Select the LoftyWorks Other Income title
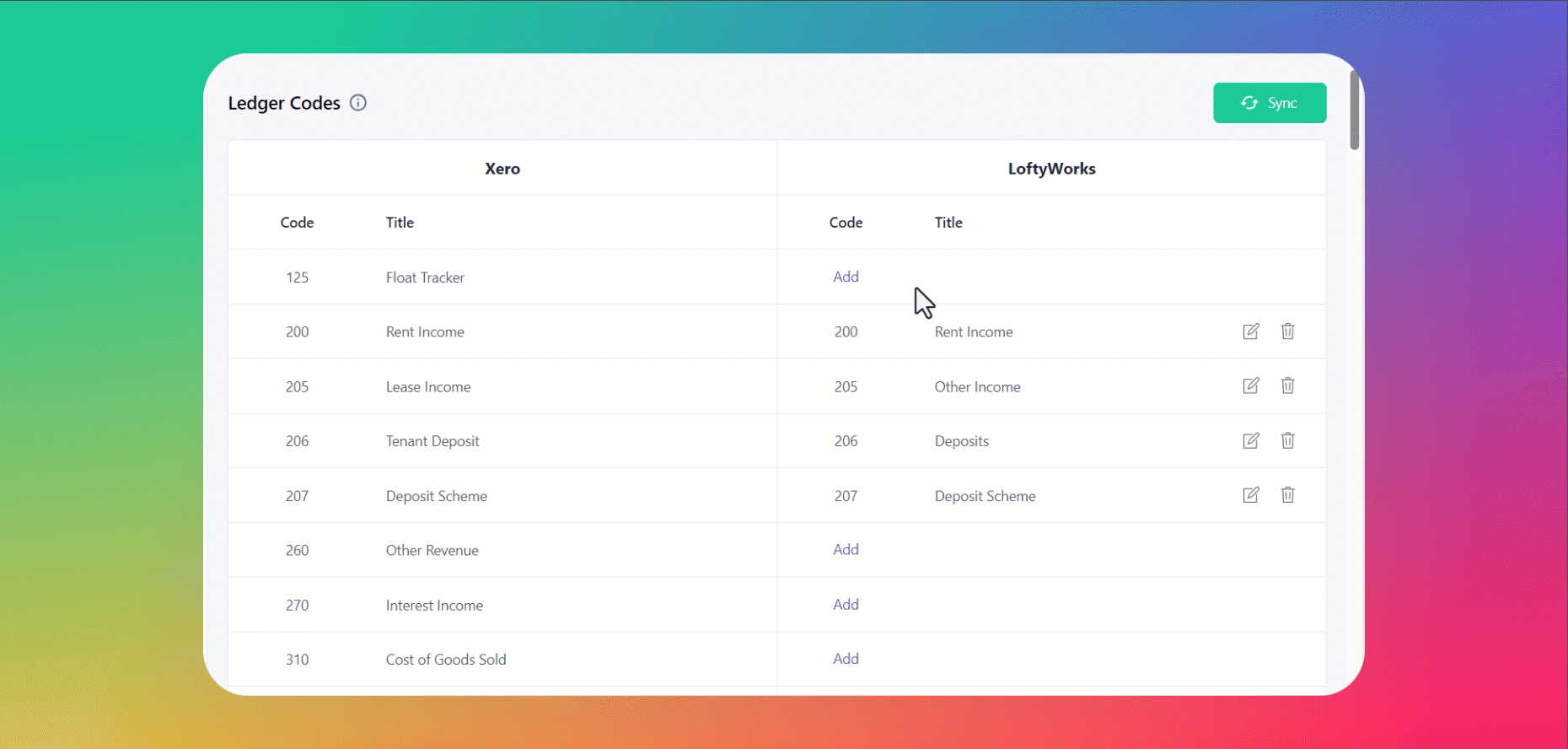The height and width of the screenshot is (749, 1568). (977, 387)
